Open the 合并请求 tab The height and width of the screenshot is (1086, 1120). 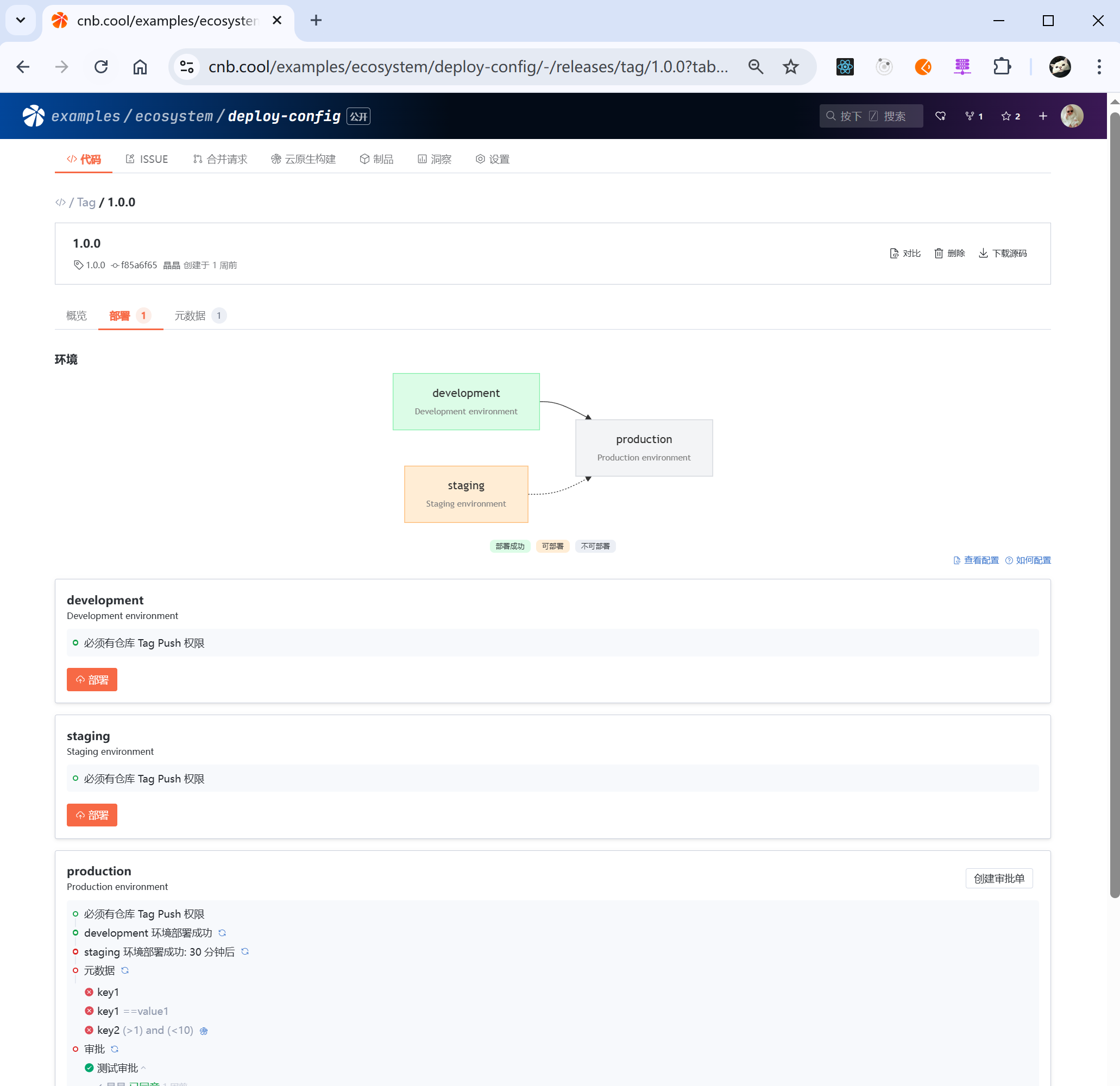tap(220, 160)
